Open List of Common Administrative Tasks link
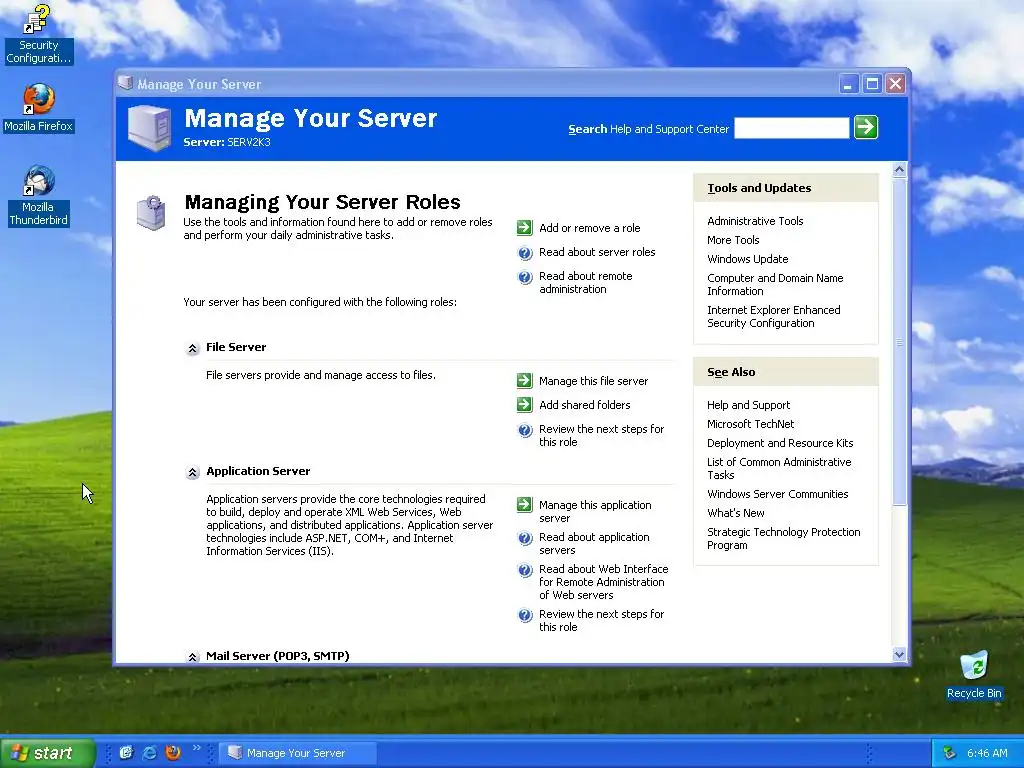The image size is (1024, 768). click(779, 468)
